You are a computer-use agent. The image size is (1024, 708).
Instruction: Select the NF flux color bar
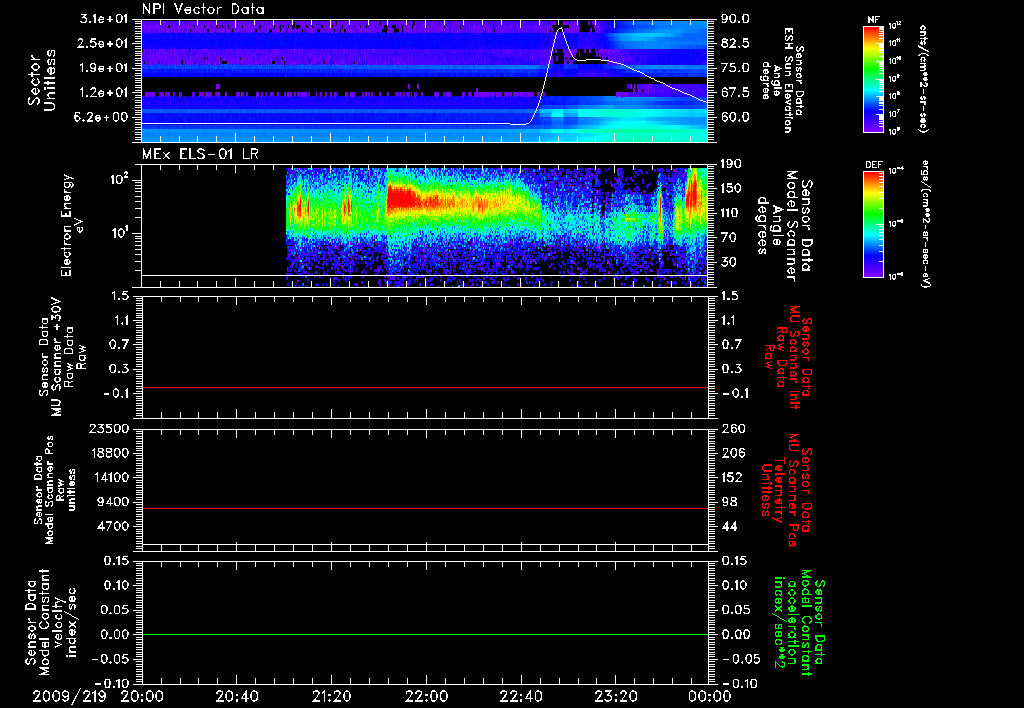(x=874, y=79)
